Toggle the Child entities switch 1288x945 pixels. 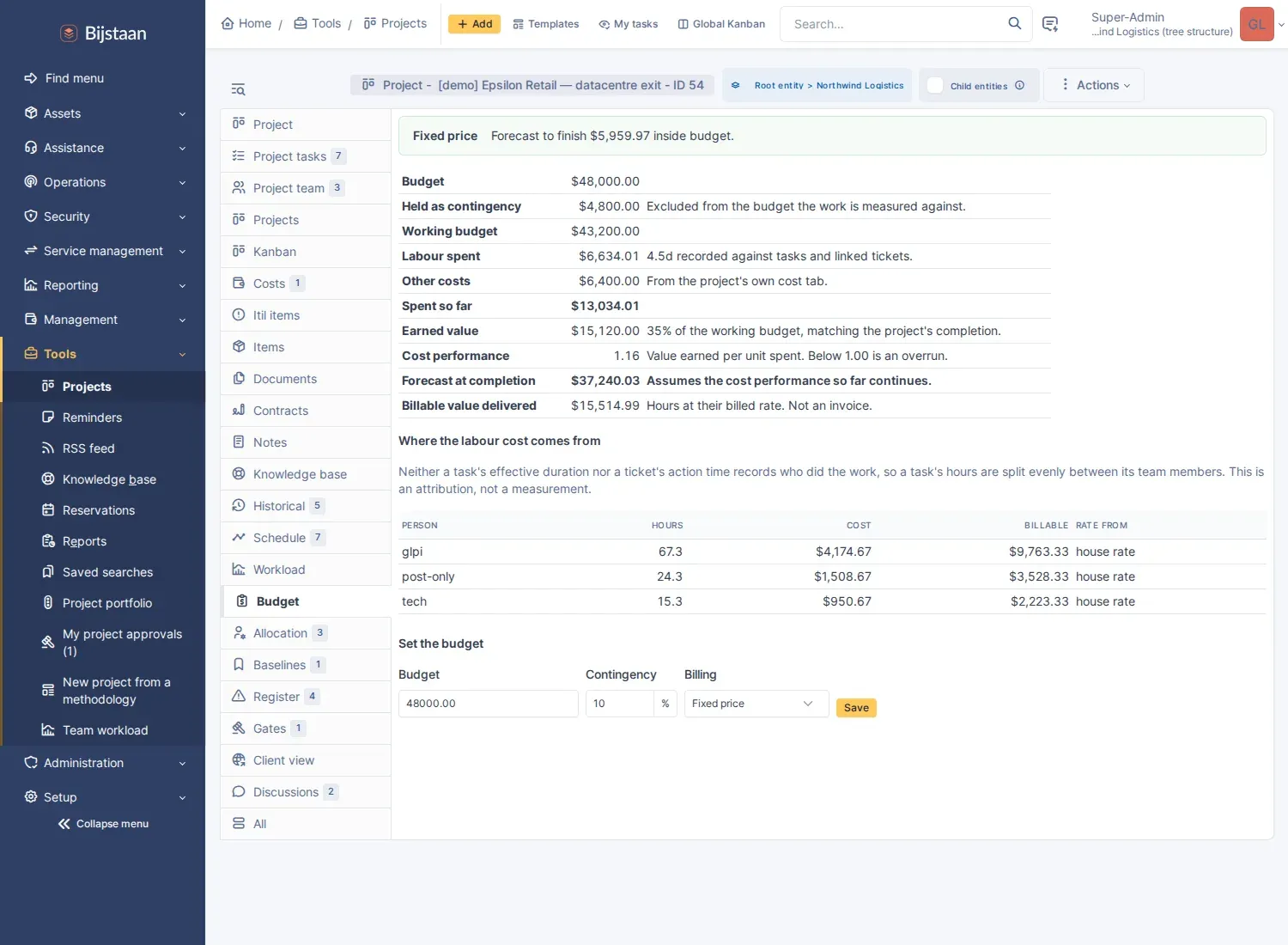coord(935,85)
